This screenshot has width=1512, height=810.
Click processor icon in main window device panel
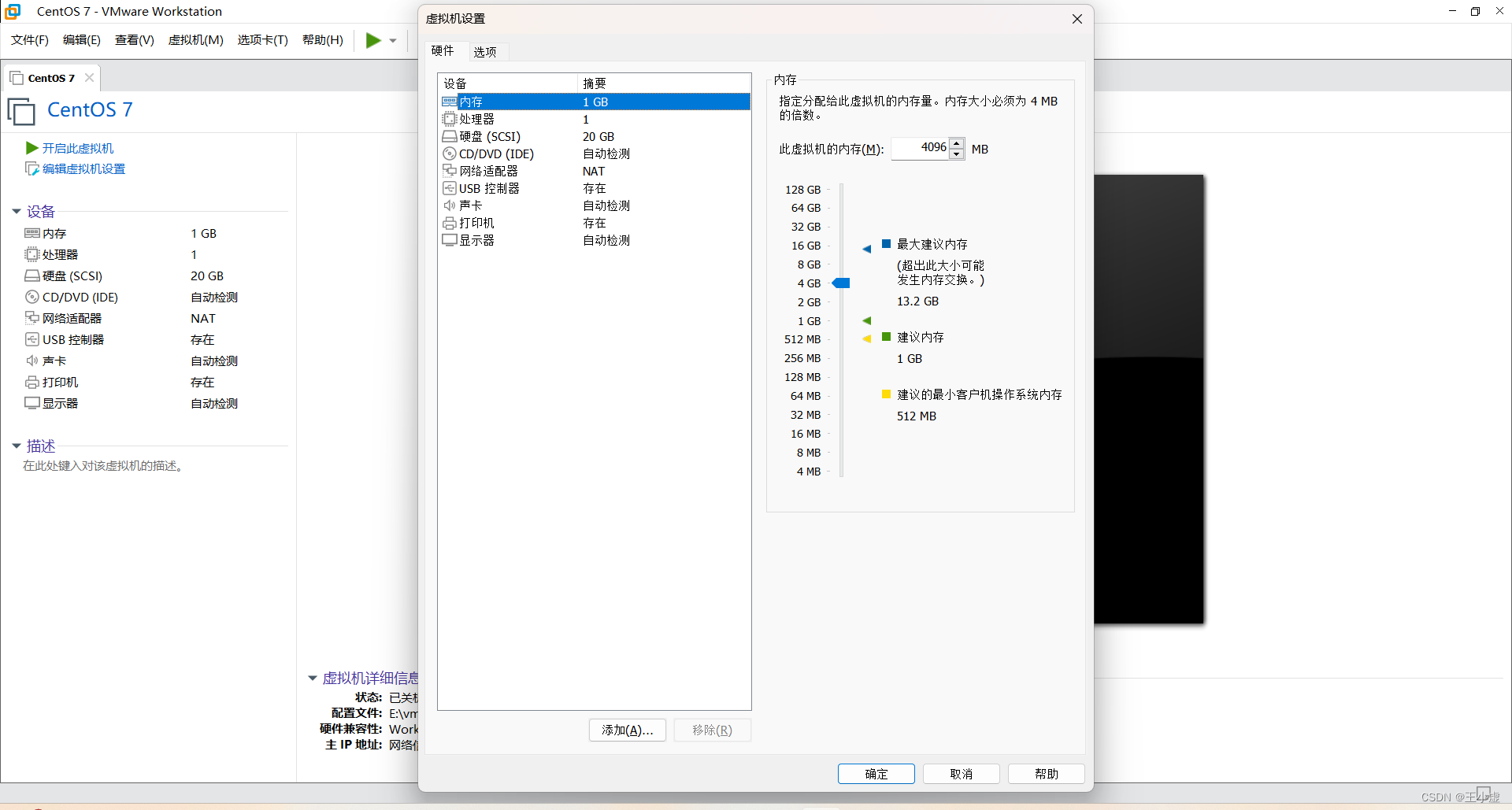point(32,254)
